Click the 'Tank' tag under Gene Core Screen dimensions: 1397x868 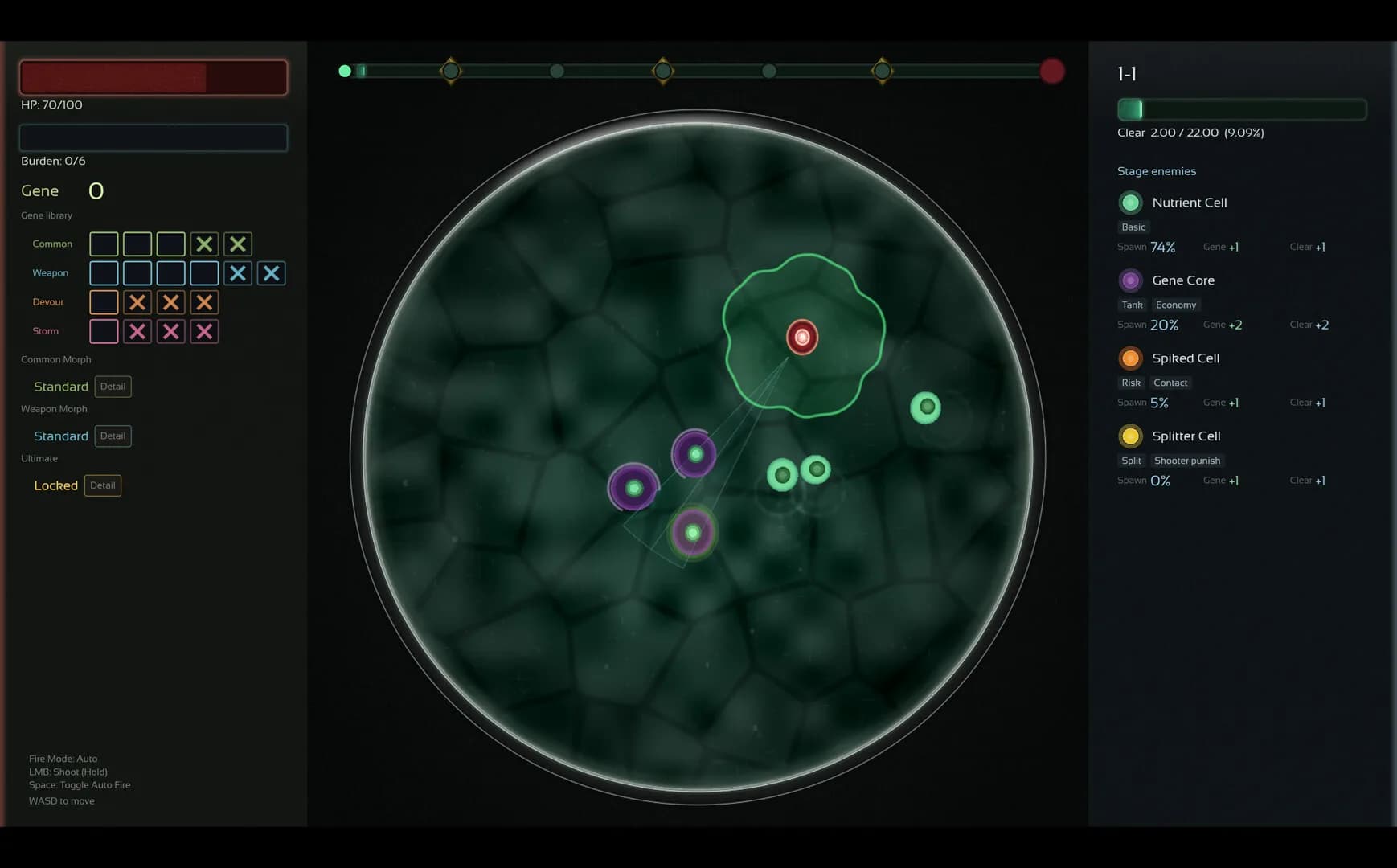1132,305
